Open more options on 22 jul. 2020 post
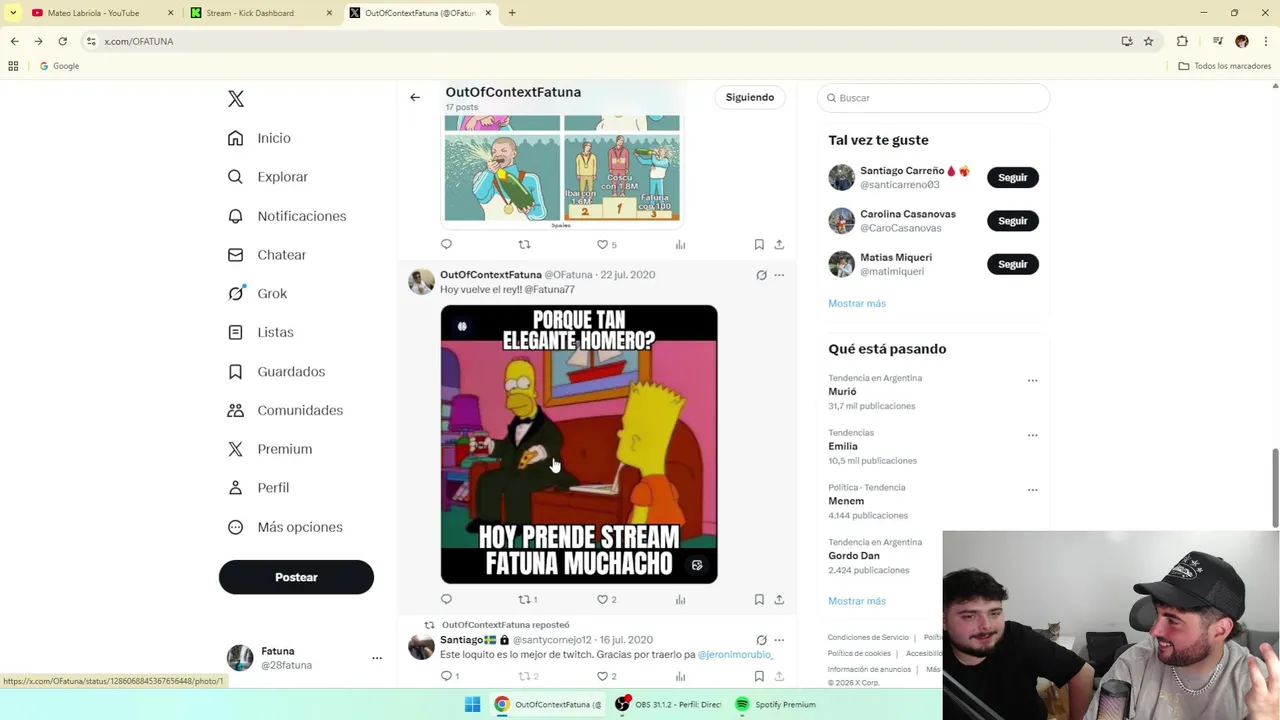1280x720 pixels. [779, 275]
